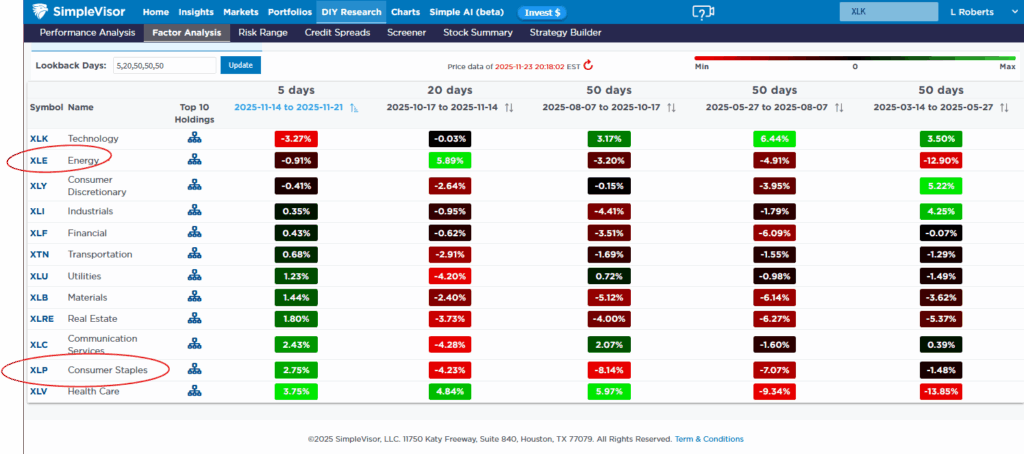Switch to Factor Analysis tab
The height and width of the screenshot is (454, 1024).
click(187, 33)
